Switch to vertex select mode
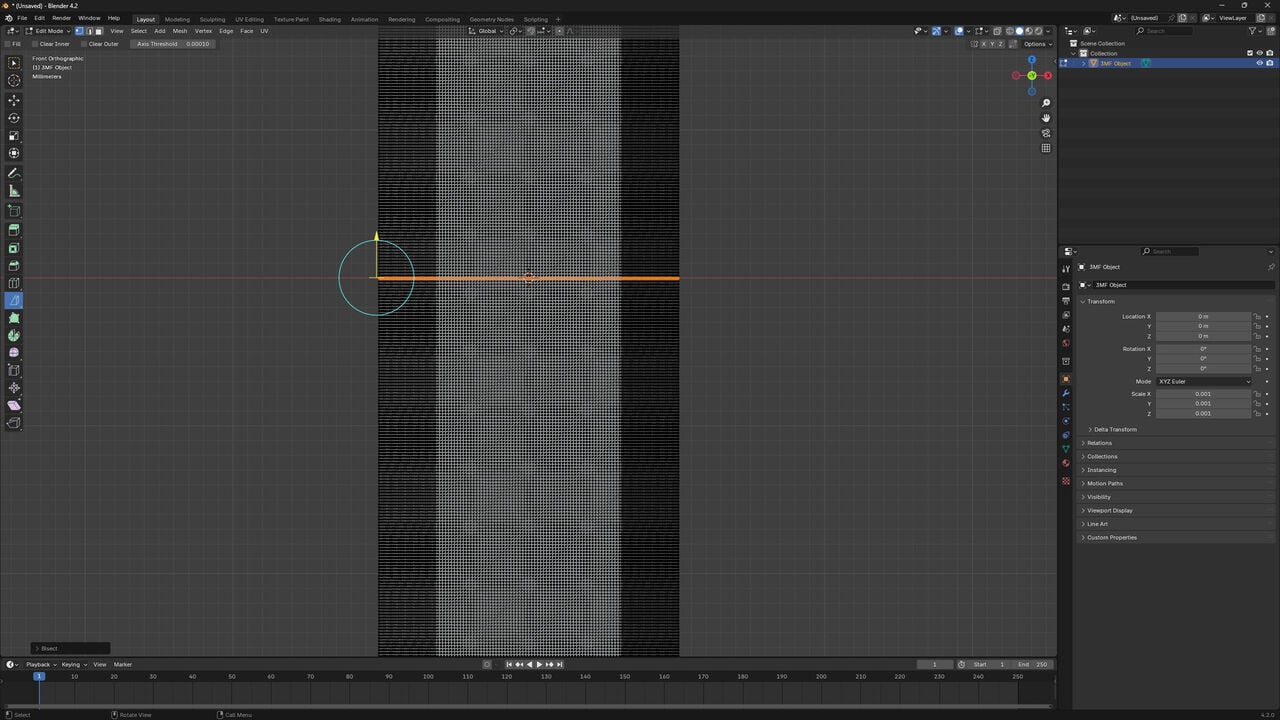Image resolution: width=1280 pixels, height=720 pixels. click(79, 31)
